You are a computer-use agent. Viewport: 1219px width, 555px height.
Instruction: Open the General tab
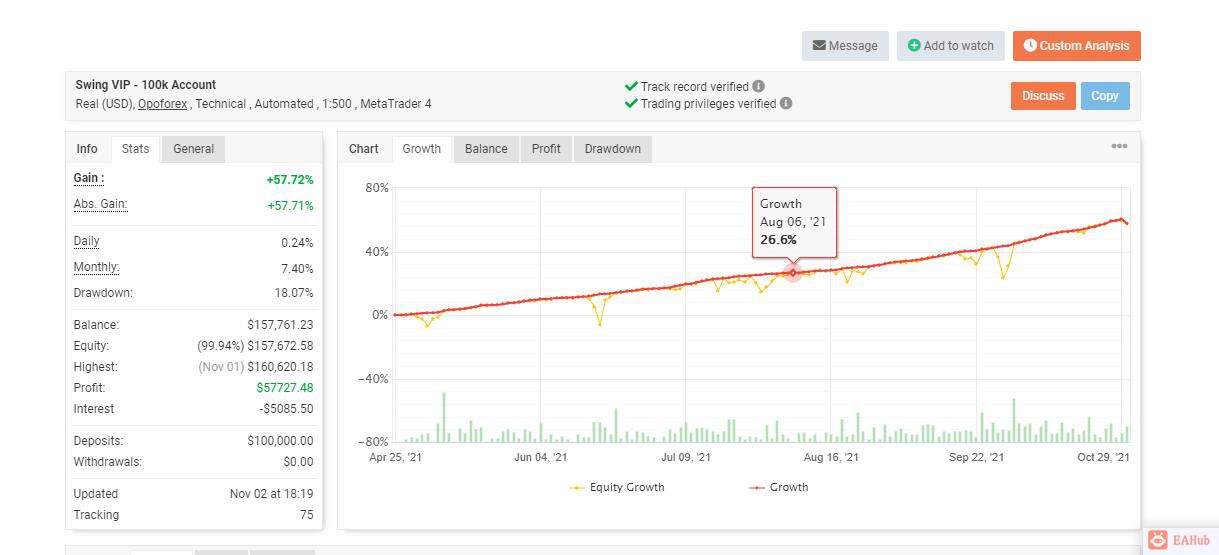click(x=193, y=149)
